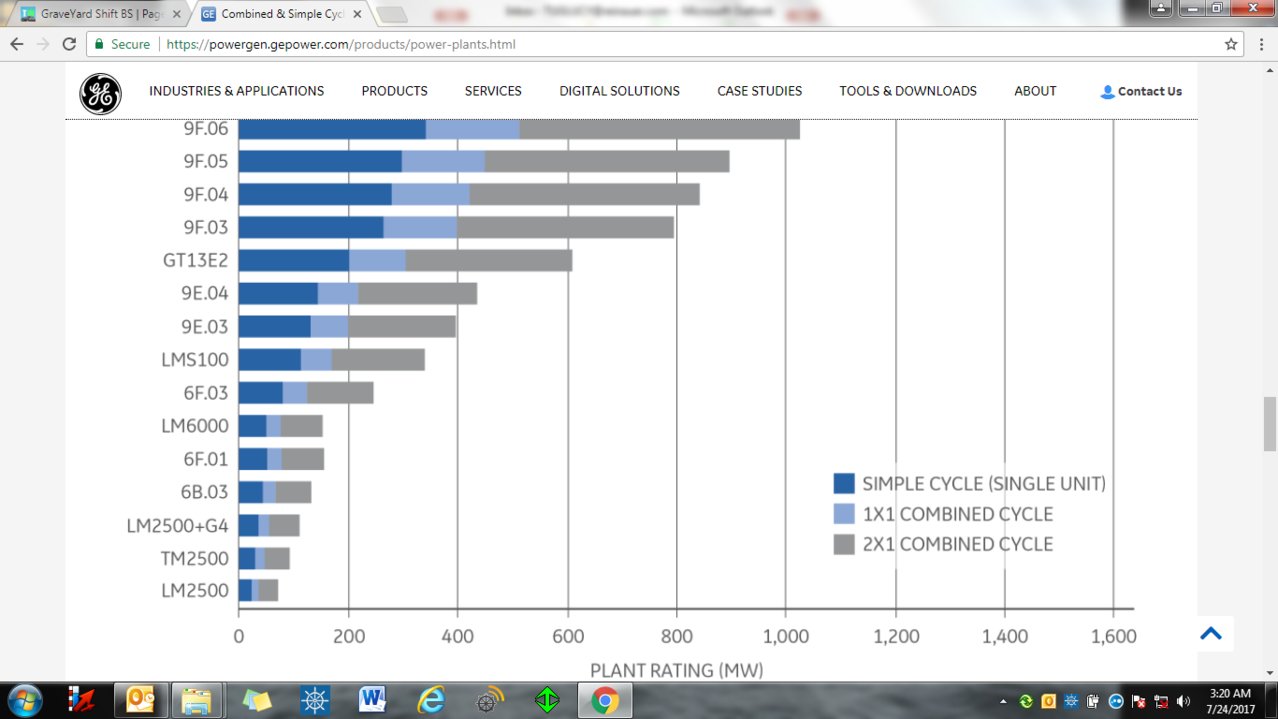The width and height of the screenshot is (1278, 719).
Task: Click the dark blue 9F.06 simple cycle bar
Action: pos(332,129)
